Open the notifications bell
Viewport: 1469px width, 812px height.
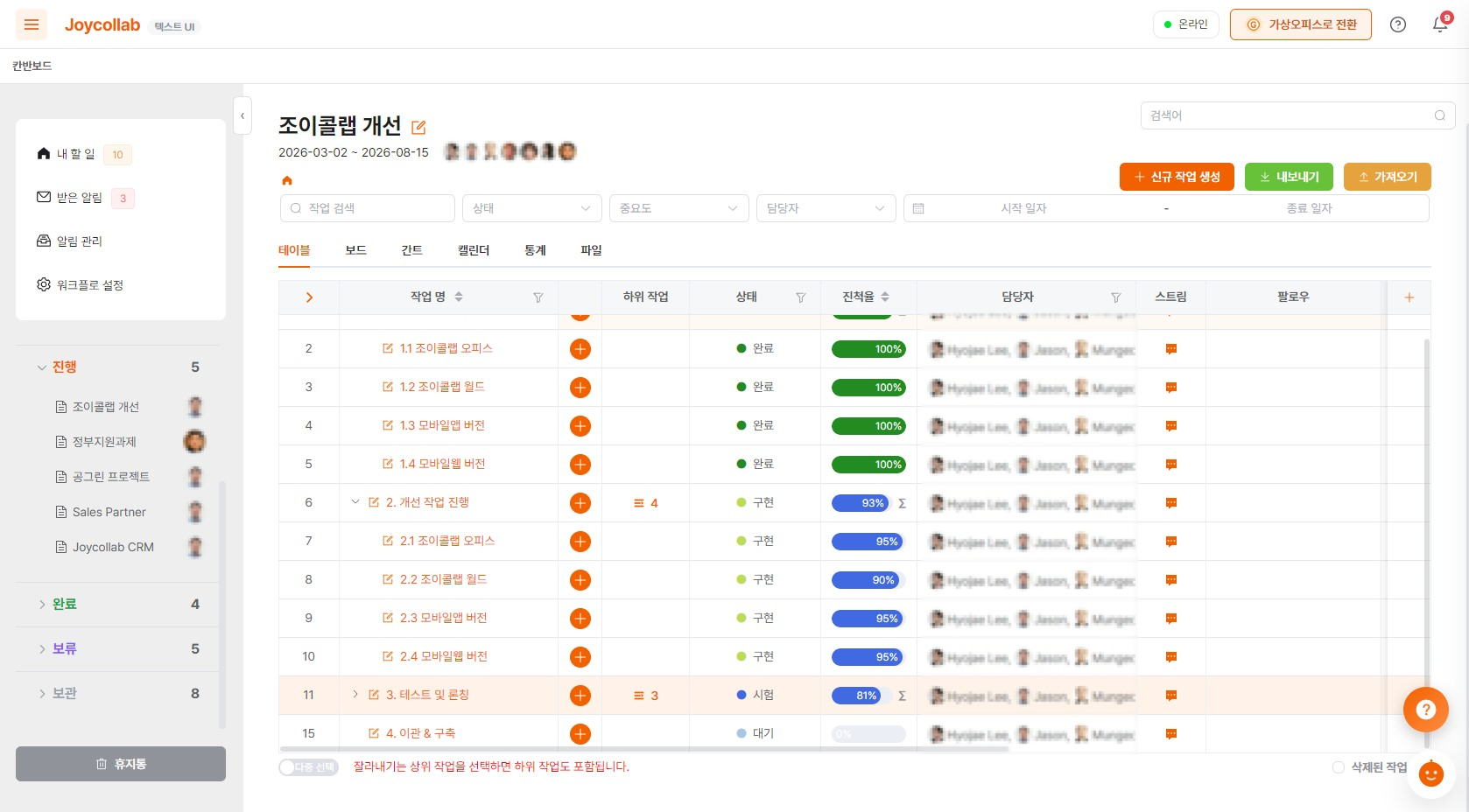pyautogui.click(x=1440, y=24)
